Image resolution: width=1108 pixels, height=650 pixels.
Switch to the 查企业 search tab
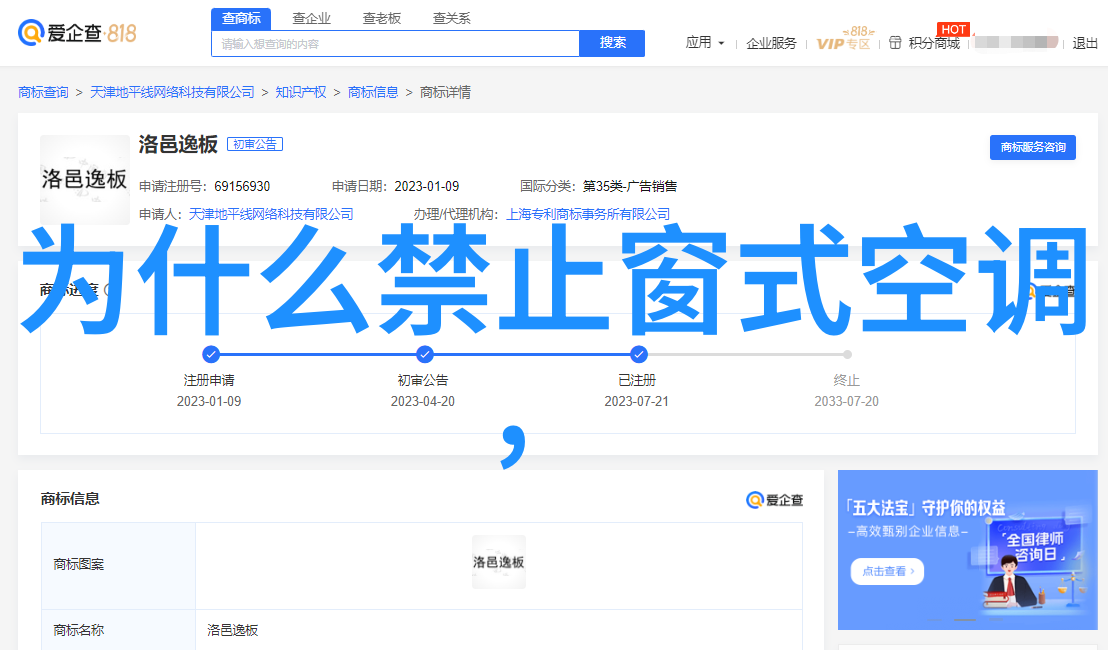click(x=312, y=18)
